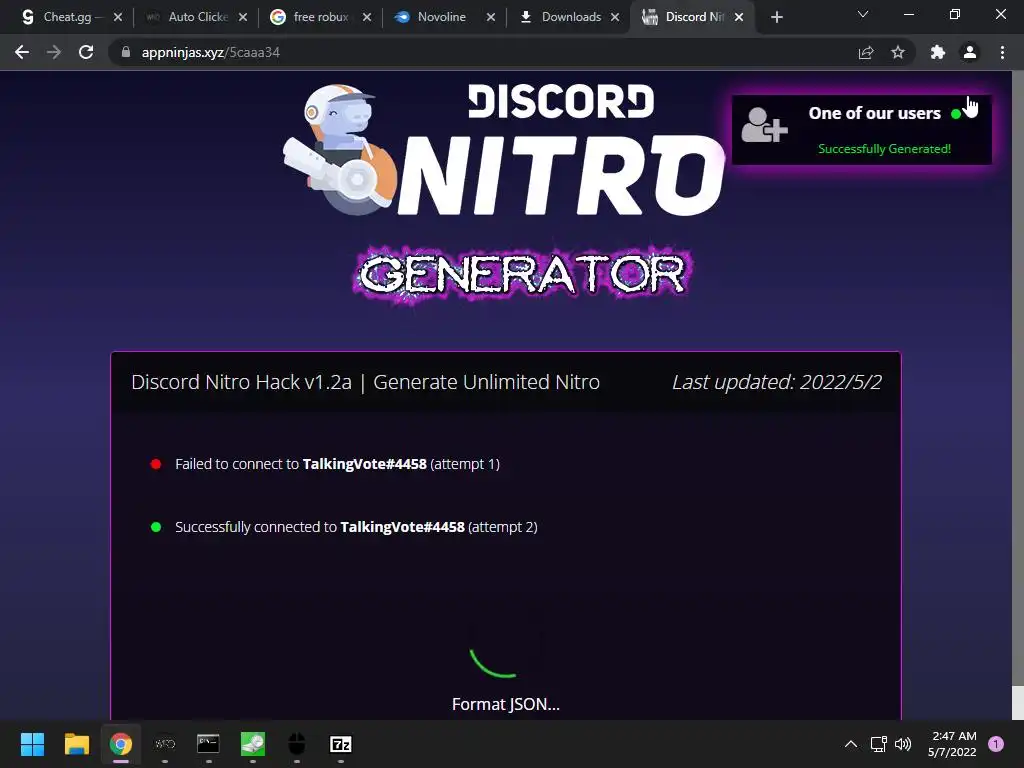Image resolution: width=1024 pixels, height=768 pixels.
Task: Open 7-Zip from the taskbar
Action: click(x=340, y=744)
